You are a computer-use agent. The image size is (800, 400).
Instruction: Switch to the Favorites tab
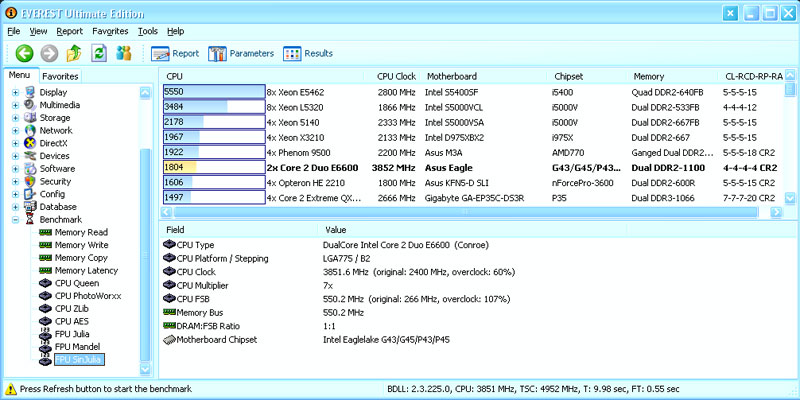click(60, 77)
